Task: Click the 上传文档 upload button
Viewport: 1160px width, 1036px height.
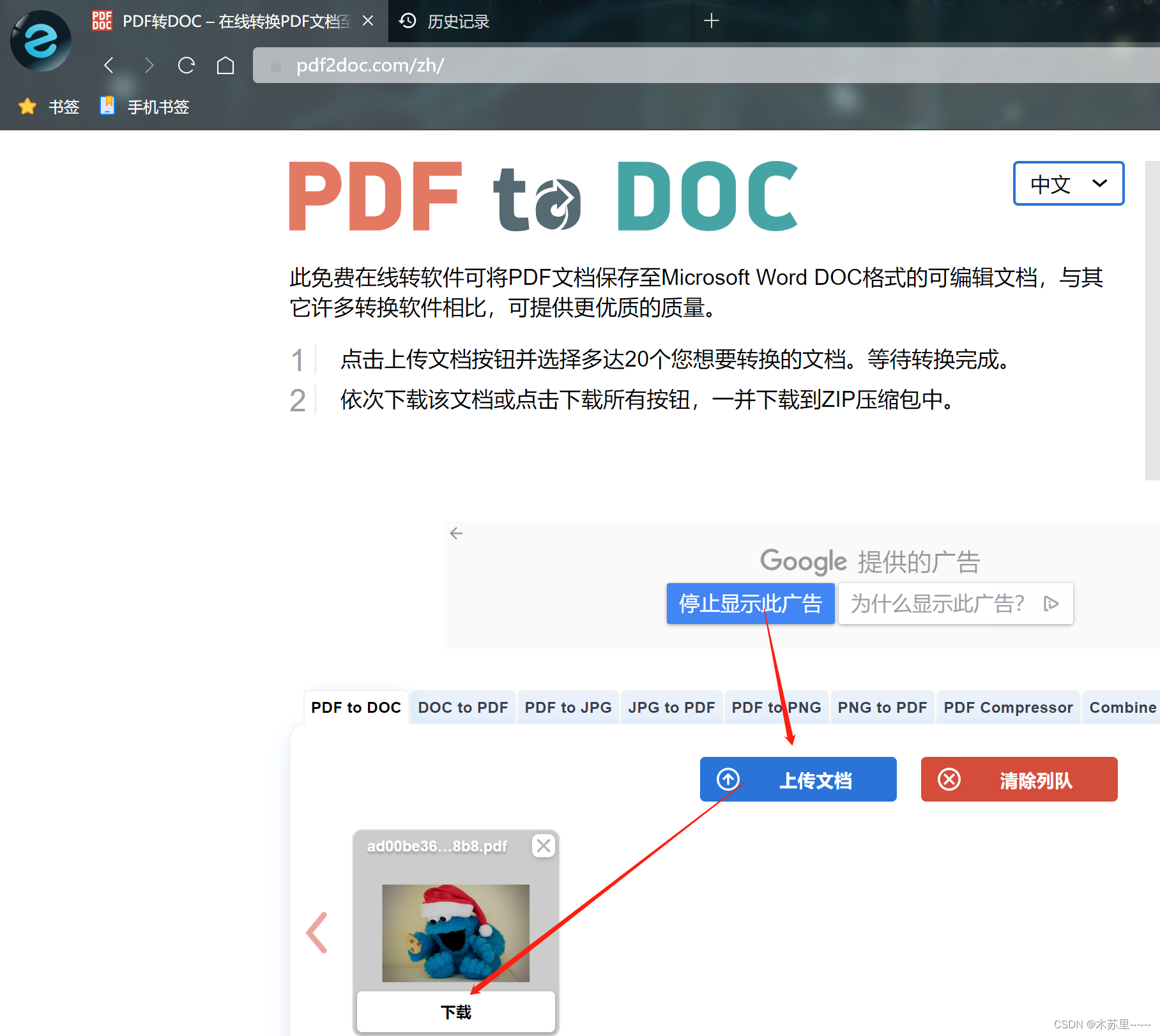Action: click(x=798, y=779)
